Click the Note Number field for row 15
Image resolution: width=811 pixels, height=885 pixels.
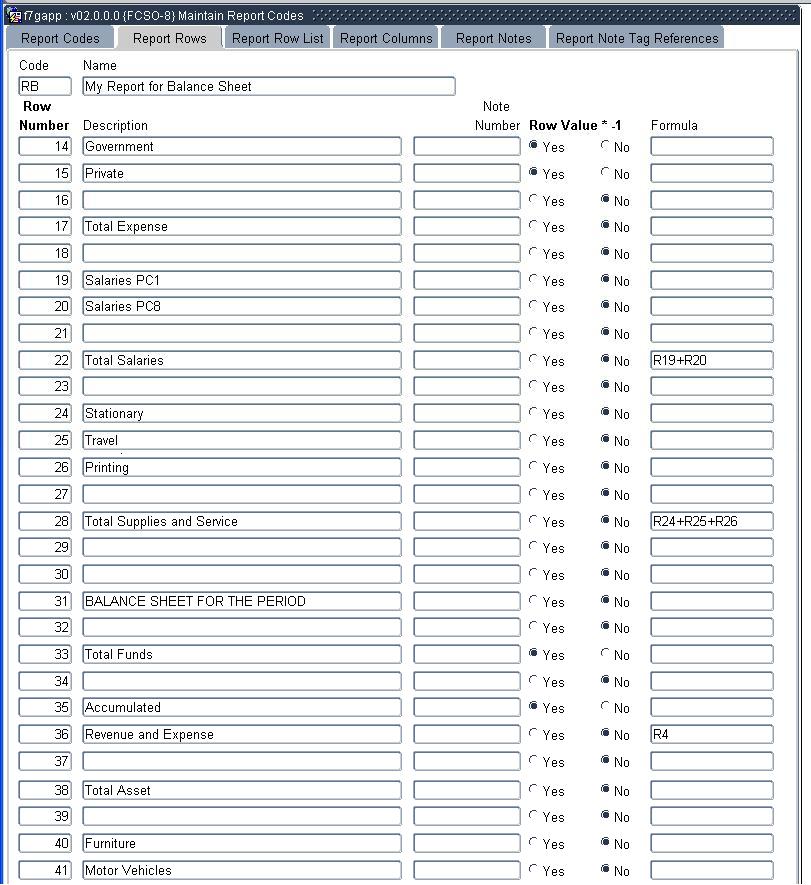(466, 173)
